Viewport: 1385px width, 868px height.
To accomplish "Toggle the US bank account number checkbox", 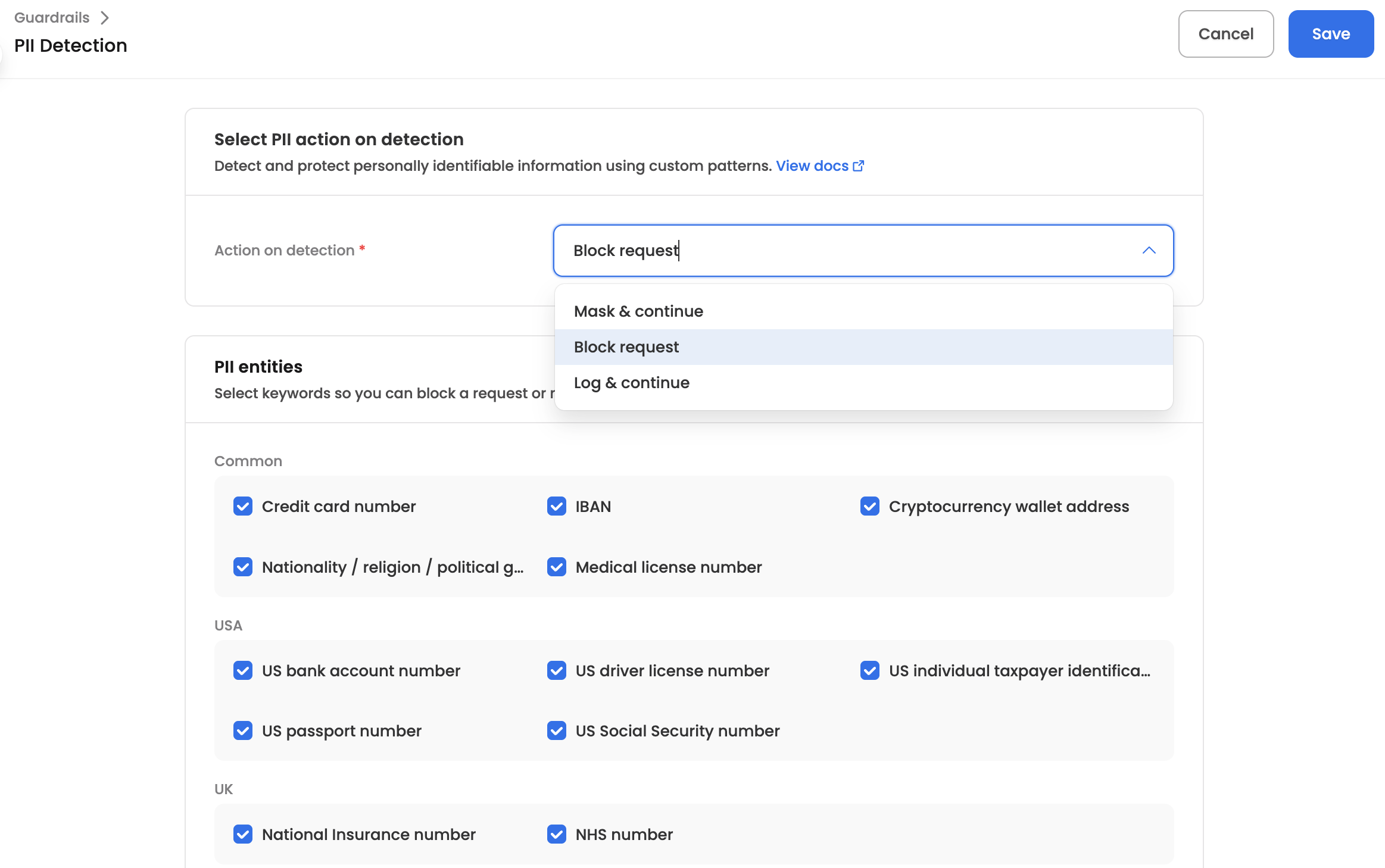I will (x=243, y=671).
